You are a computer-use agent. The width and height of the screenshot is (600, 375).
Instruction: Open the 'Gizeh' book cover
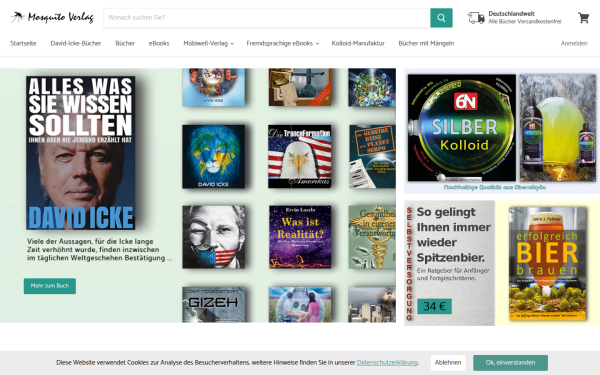214,305
